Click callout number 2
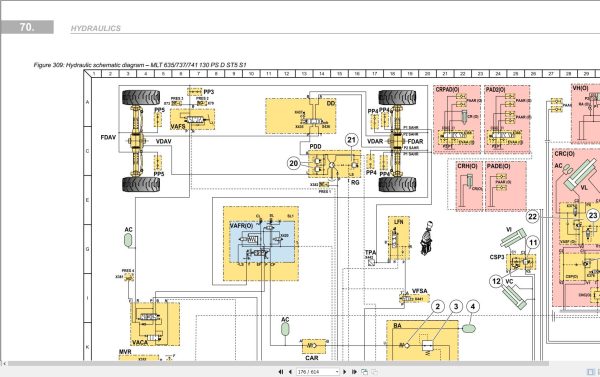 (x=438, y=307)
